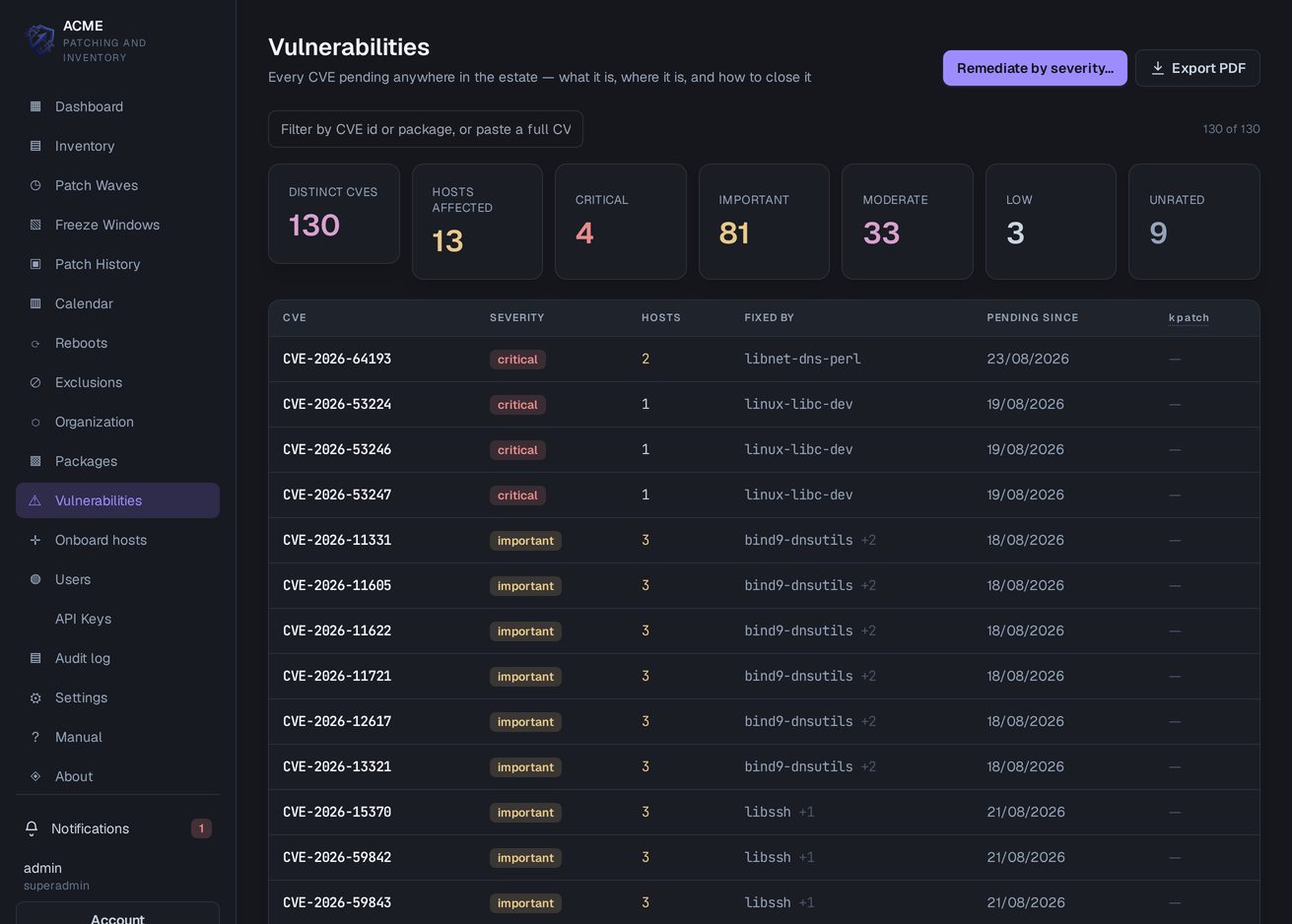Export vulnerabilities as PDF
Image resolution: width=1292 pixels, height=924 pixels.
[x=1197, y=68]
